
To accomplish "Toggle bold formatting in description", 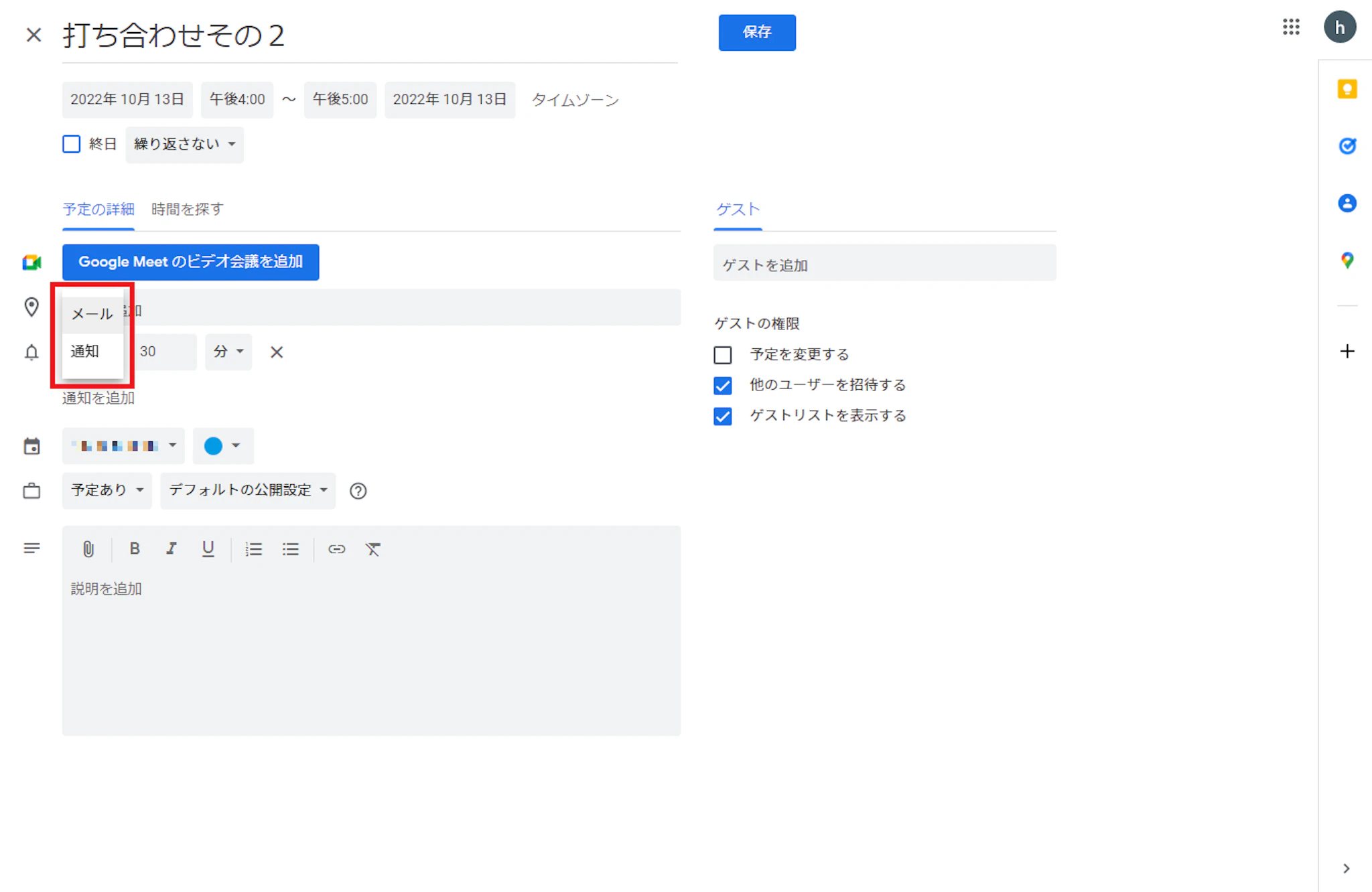I will 134,549.
